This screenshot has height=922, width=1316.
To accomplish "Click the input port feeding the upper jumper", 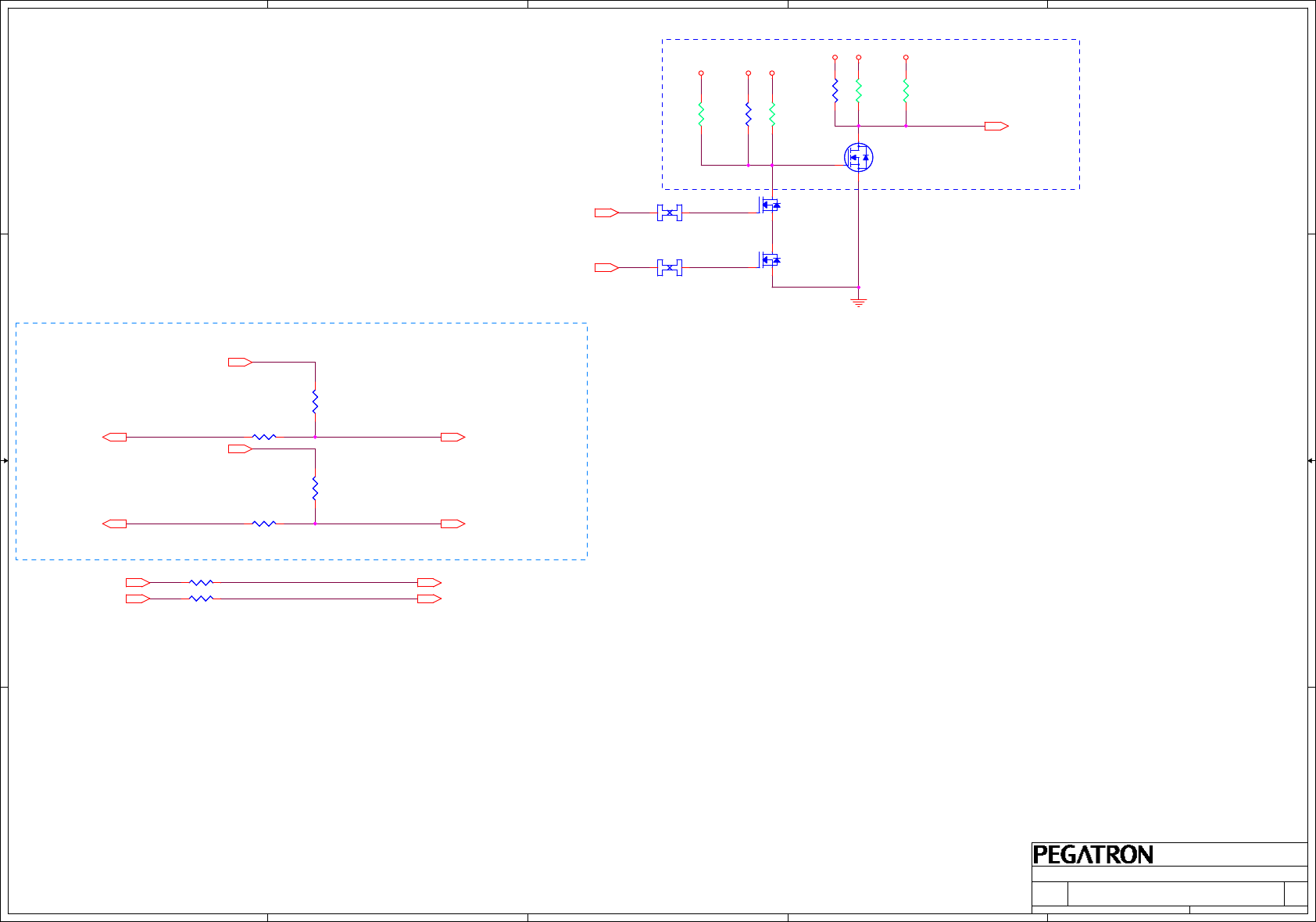I will pos(606,213).
